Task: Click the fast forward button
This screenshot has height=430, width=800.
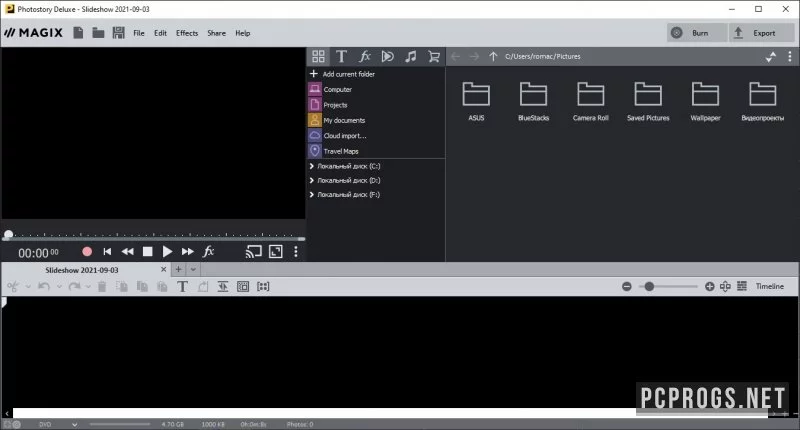Action: [x=187, y=251]
